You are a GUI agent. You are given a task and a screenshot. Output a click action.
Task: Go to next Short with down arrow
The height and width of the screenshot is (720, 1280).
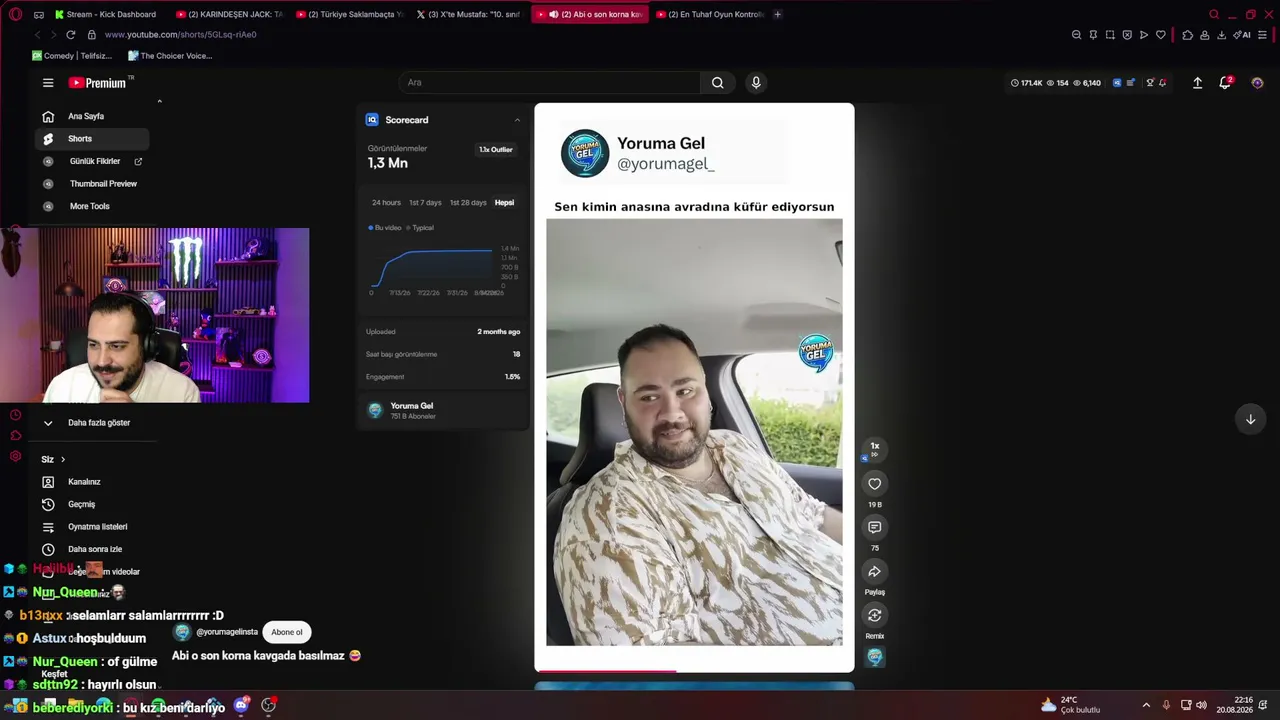[x=1250, y=419]
